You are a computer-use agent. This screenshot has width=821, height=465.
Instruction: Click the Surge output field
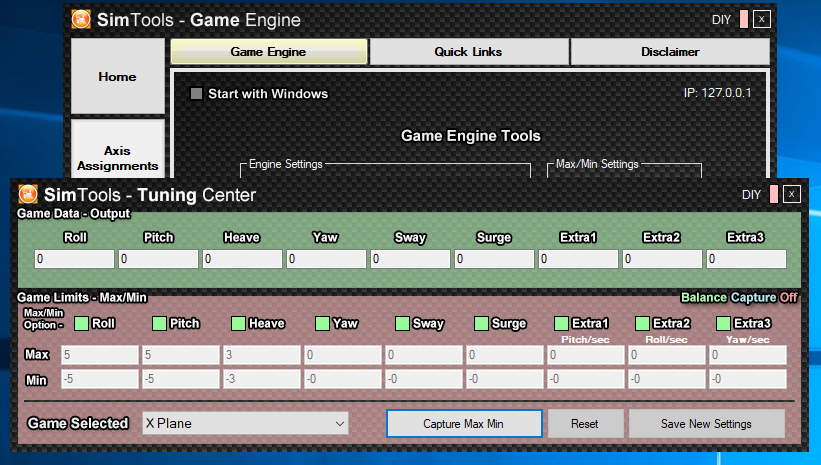[494, 259]
